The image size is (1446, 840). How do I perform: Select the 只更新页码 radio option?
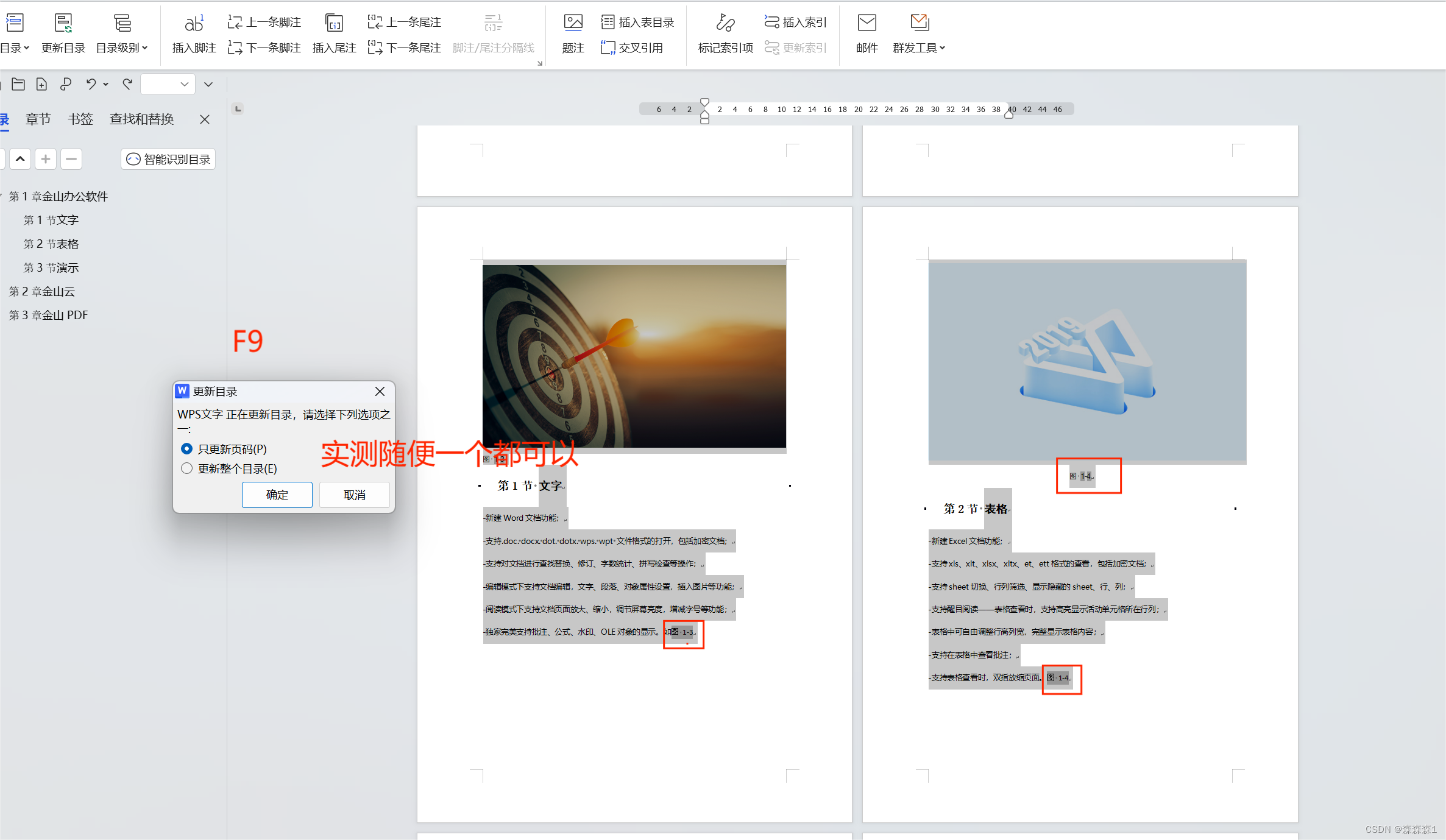[x=186, y=449]
